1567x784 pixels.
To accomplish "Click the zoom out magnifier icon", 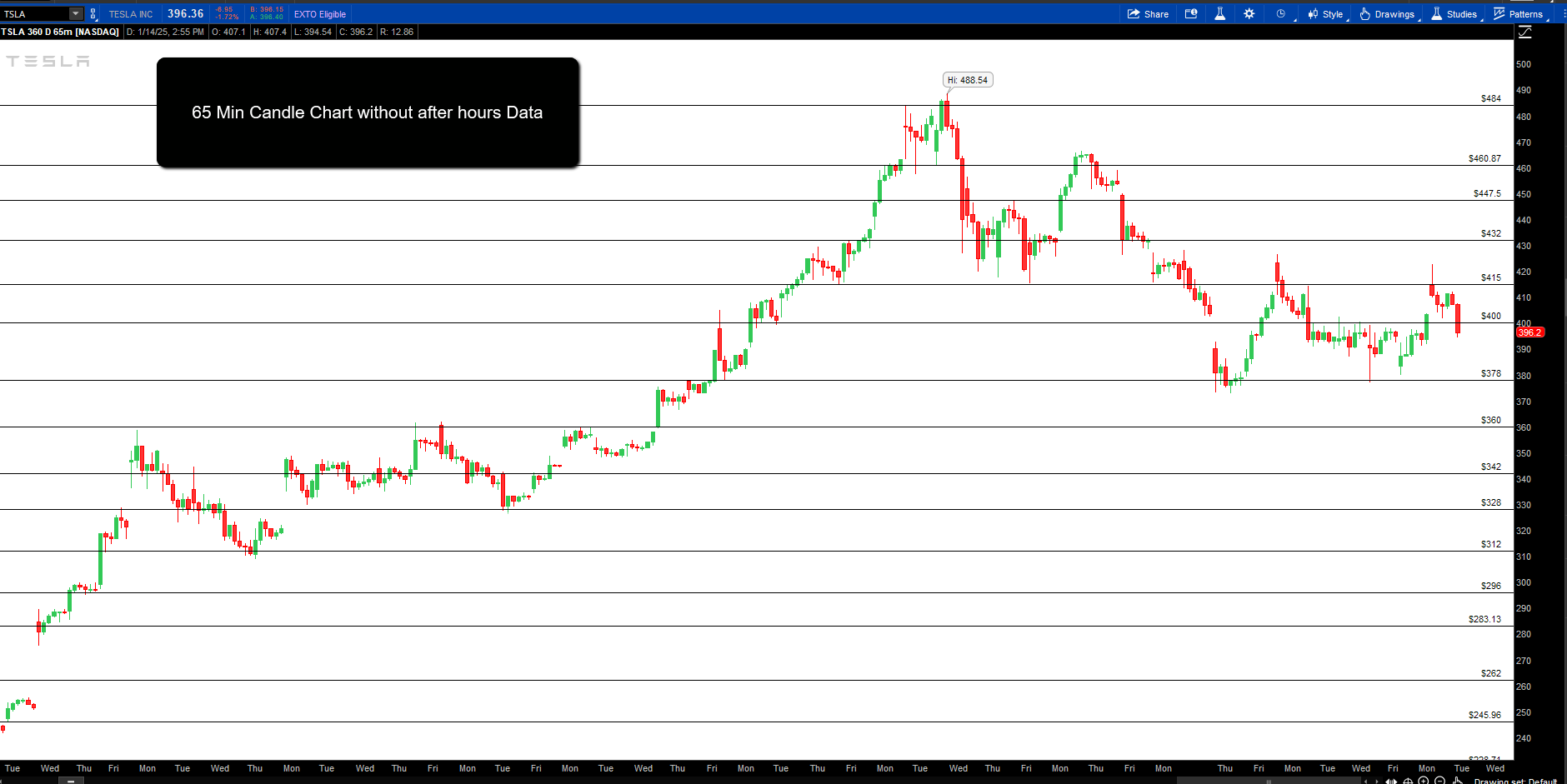I will pyautogui.click(x=1439, y=781).
